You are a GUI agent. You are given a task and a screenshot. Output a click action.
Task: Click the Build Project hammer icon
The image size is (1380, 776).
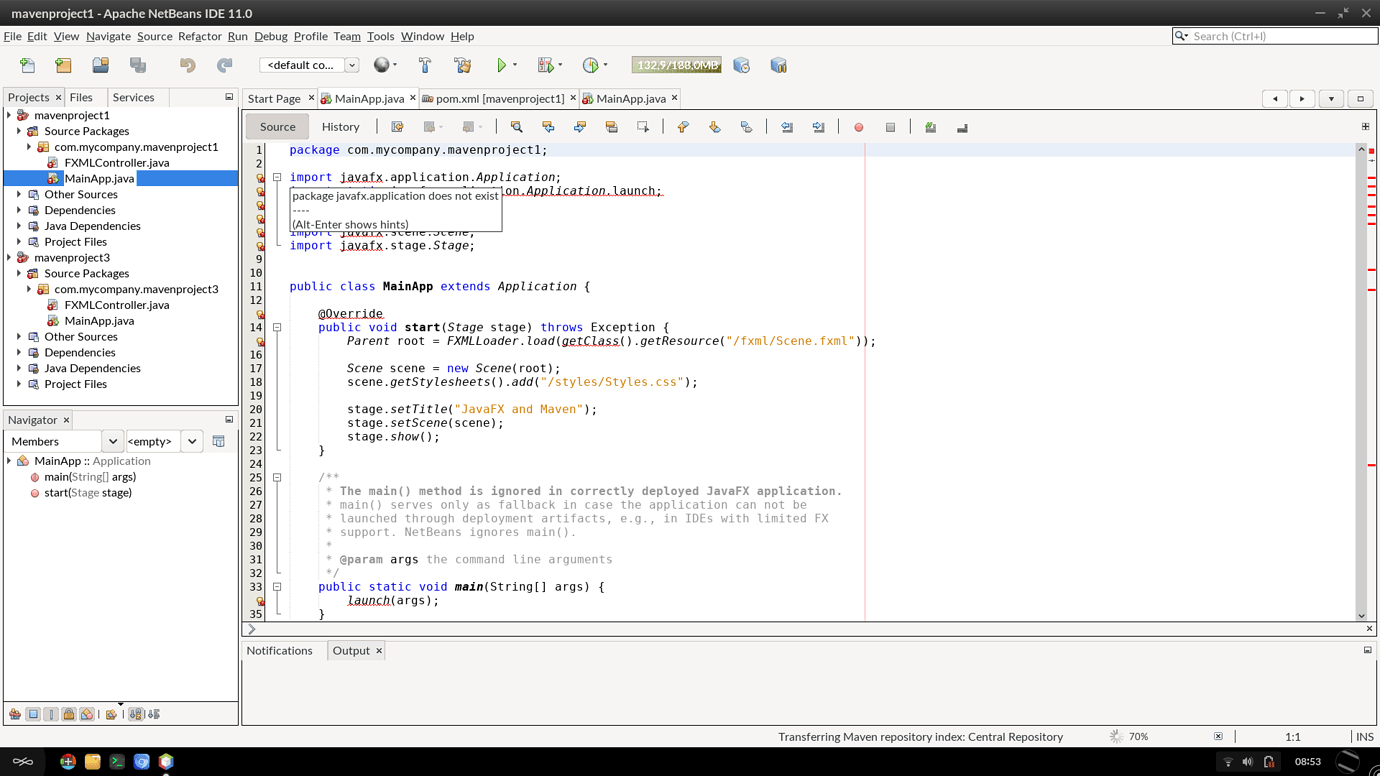pos(425,65)
